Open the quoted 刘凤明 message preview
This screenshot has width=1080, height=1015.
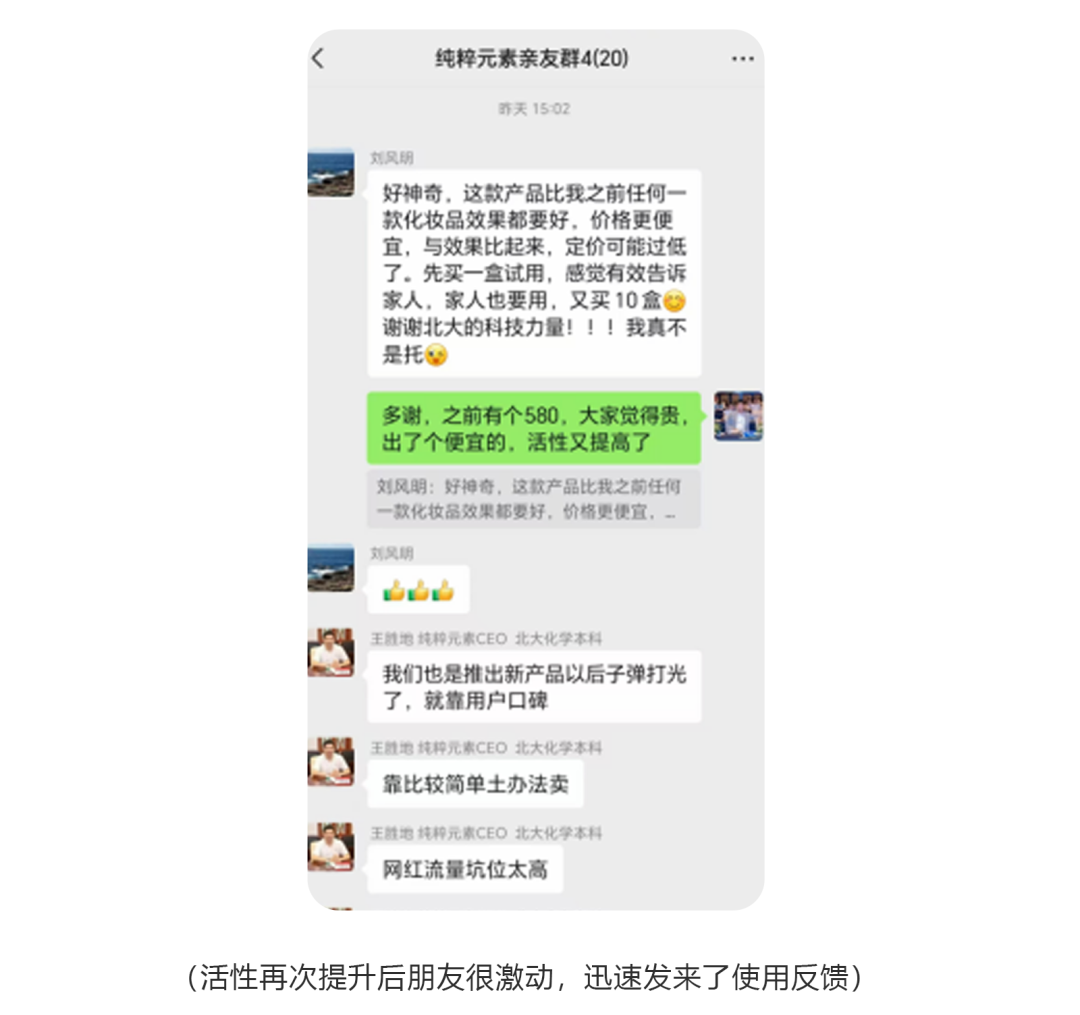pyautogui.click(x=534, y=499)
